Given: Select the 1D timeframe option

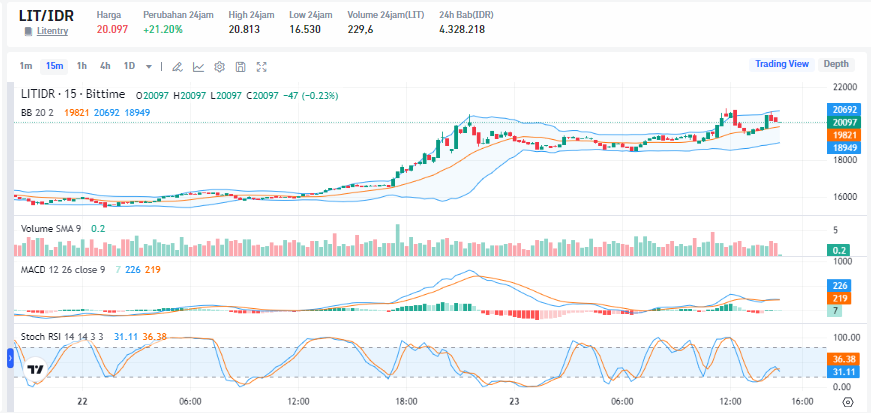Looking at the screenshot, I should pyautogui.click(x=129, y=66).
